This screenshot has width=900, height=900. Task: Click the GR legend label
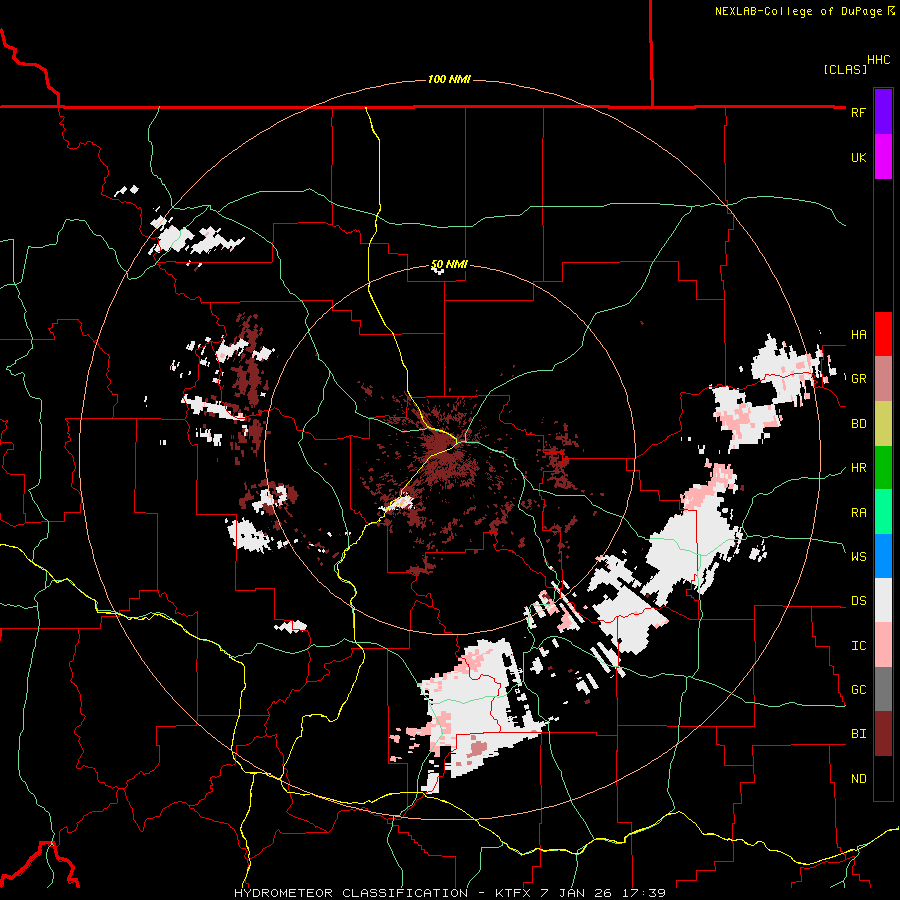click(x=858, y=379)
